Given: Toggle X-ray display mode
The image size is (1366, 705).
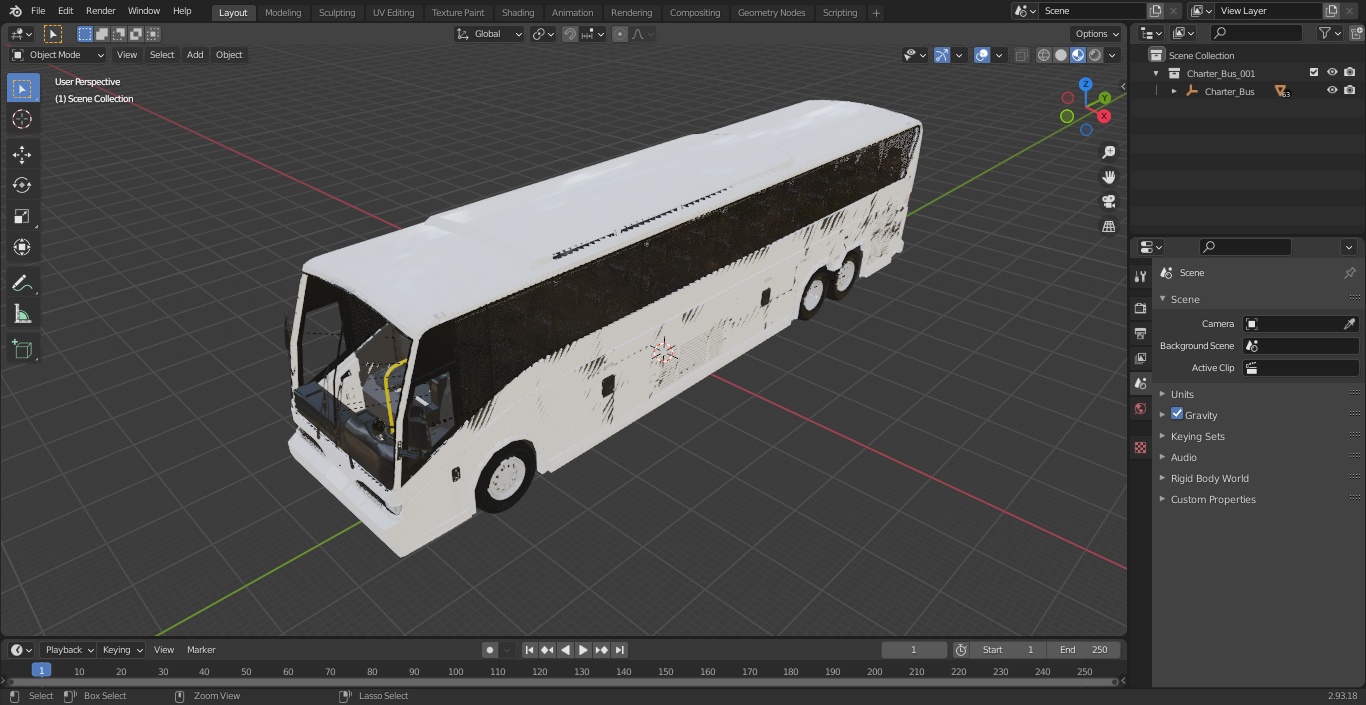Looking at the screenshot, I should pyautogui.click(x=1021, y=55).
